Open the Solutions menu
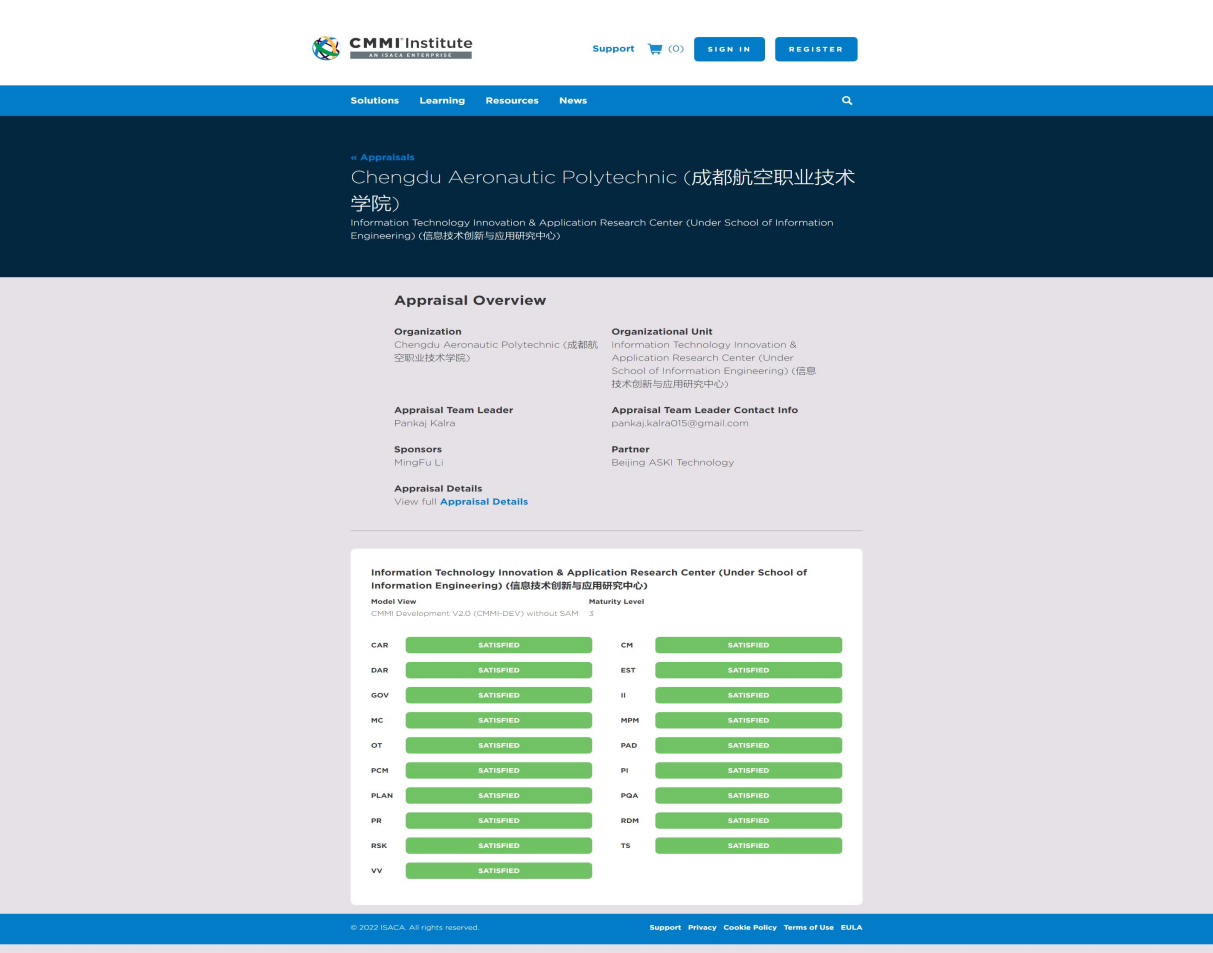 [375, 101]
